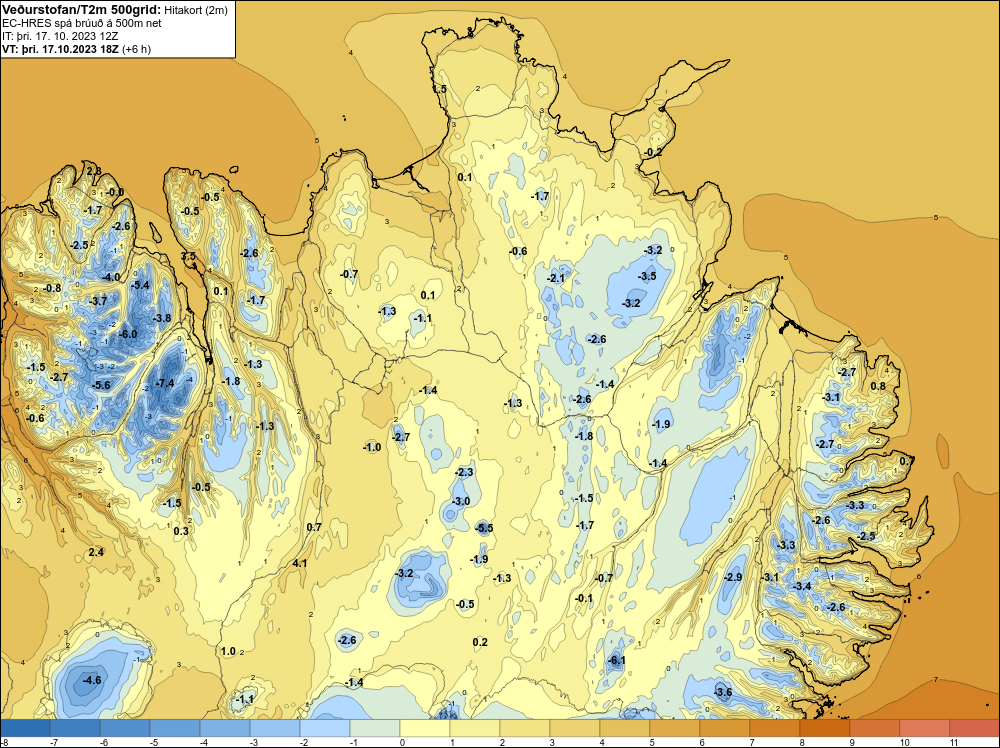Click the -6.0 temperature value
Screen dimensions: 1000x748
coord(128,334)
